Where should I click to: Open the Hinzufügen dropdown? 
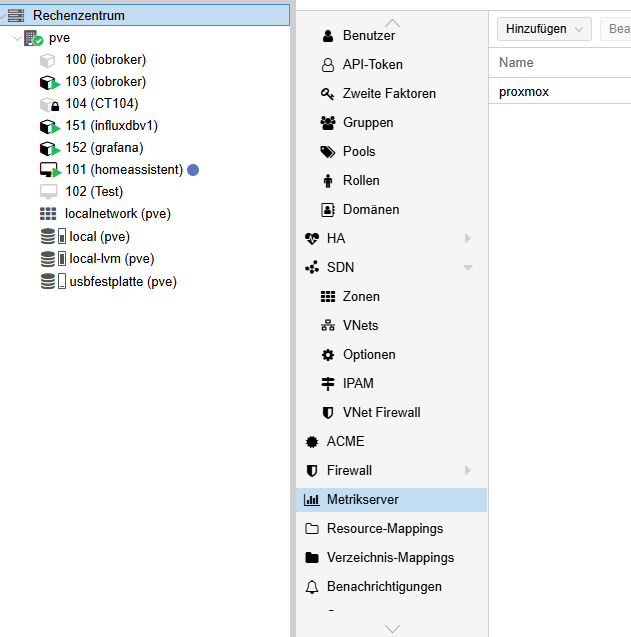(544, 29)
